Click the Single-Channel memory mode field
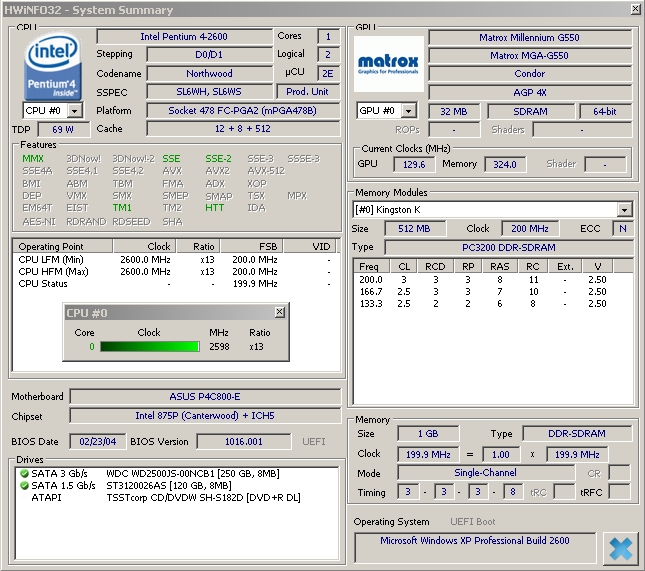This screenshot has height=571, width=645. pyautogui.click(x=486, y=473)
